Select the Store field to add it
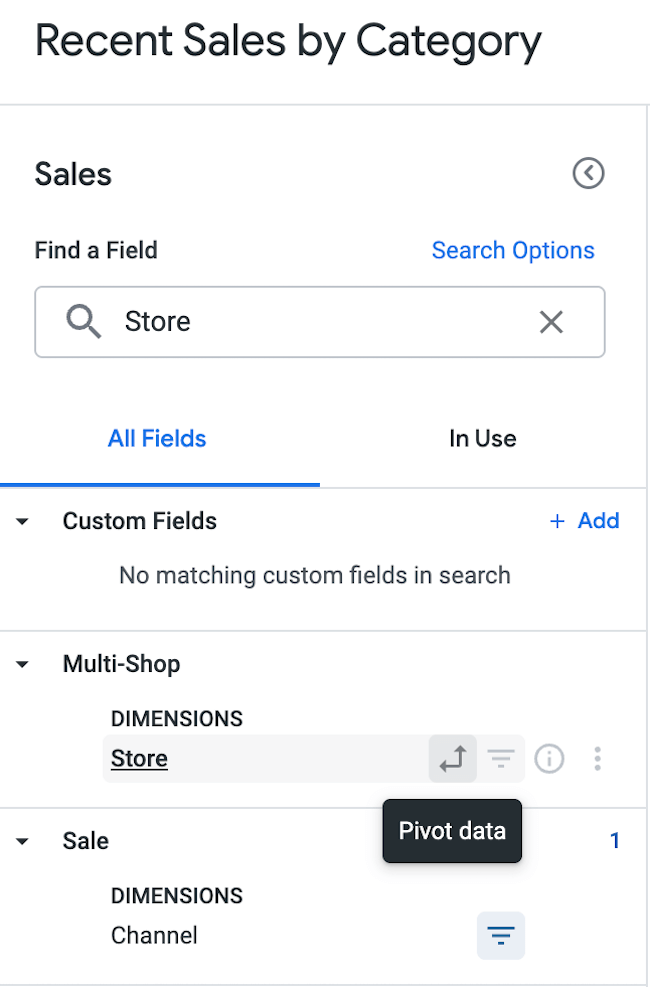 [x=138, y=758]
